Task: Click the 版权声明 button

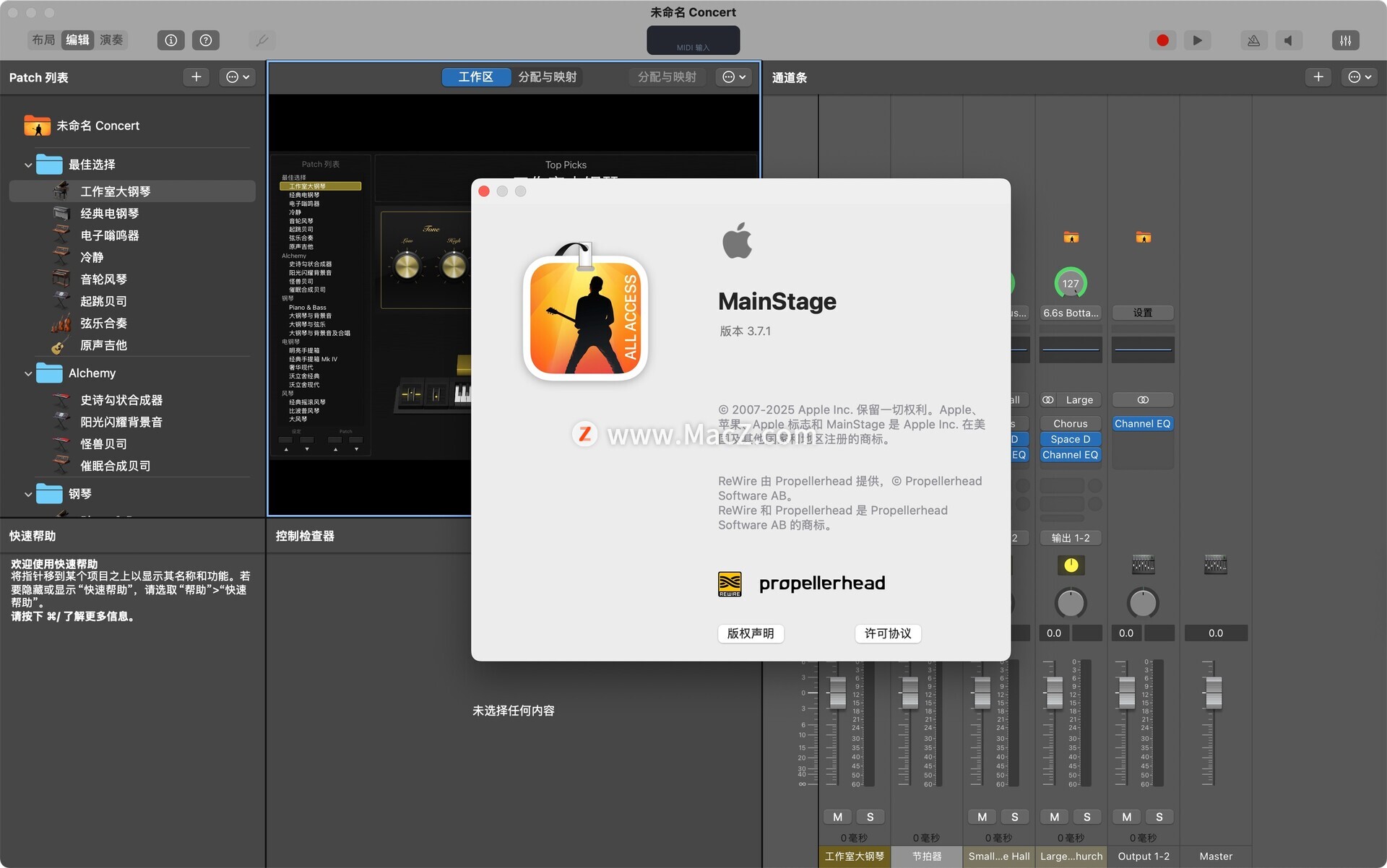Action: tap(751, 633)
